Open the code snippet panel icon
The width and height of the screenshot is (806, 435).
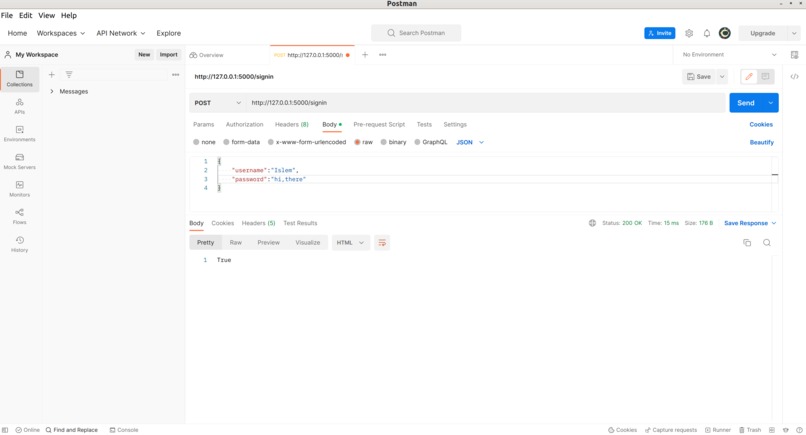[794, 77]
